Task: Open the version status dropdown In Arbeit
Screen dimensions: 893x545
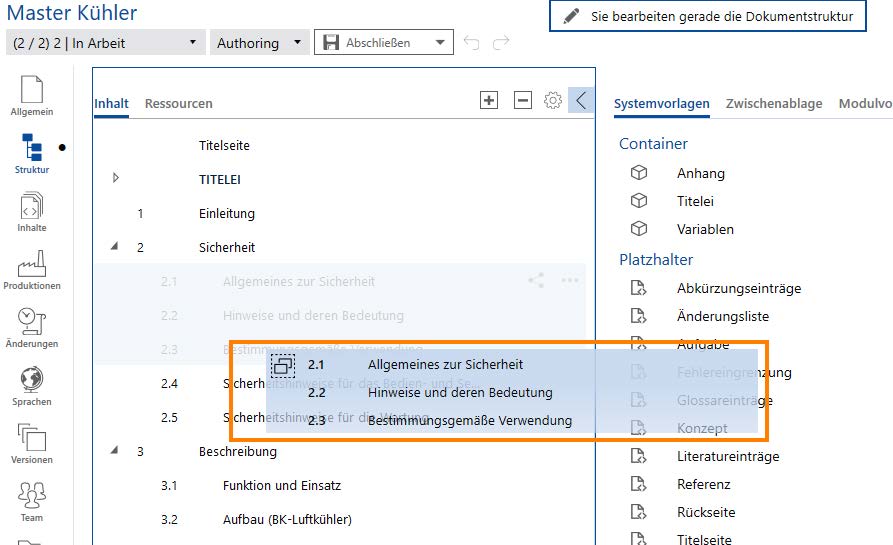Action: 105,43
